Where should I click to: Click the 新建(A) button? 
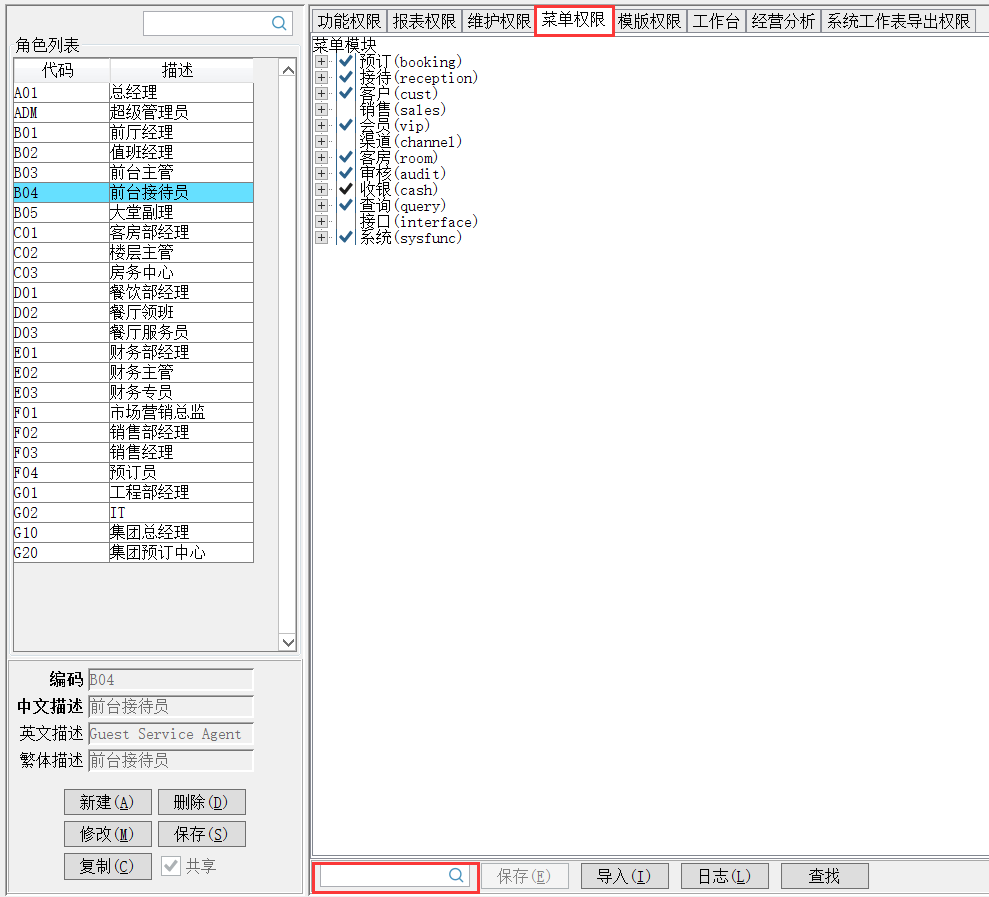pyautogui.click(x=108, y=802)
